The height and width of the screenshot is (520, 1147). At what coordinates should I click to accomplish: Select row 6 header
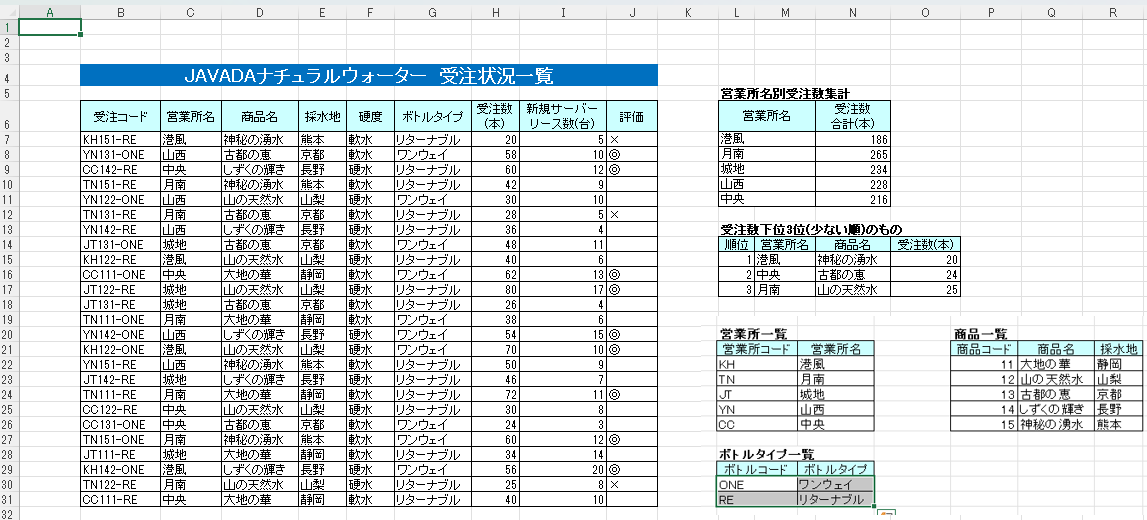(8, 116)
